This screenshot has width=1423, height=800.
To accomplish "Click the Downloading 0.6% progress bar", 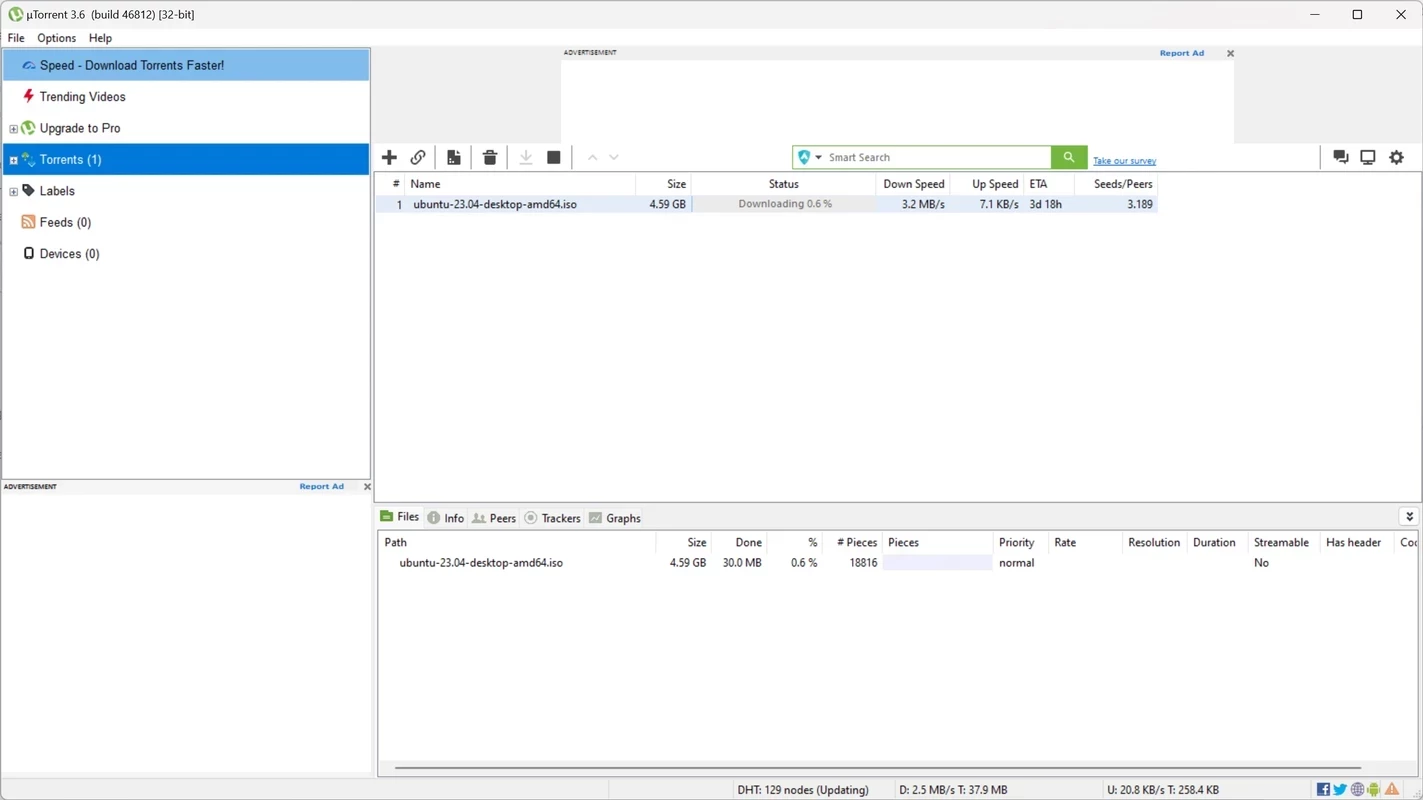I will coord(784,204).
